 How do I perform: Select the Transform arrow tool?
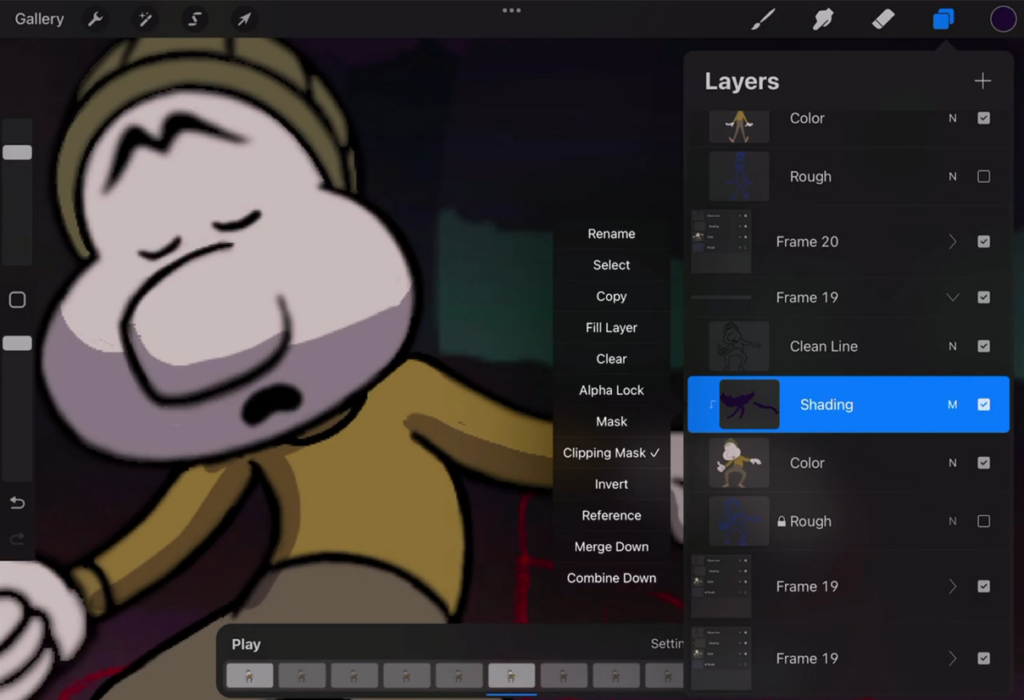243,18
